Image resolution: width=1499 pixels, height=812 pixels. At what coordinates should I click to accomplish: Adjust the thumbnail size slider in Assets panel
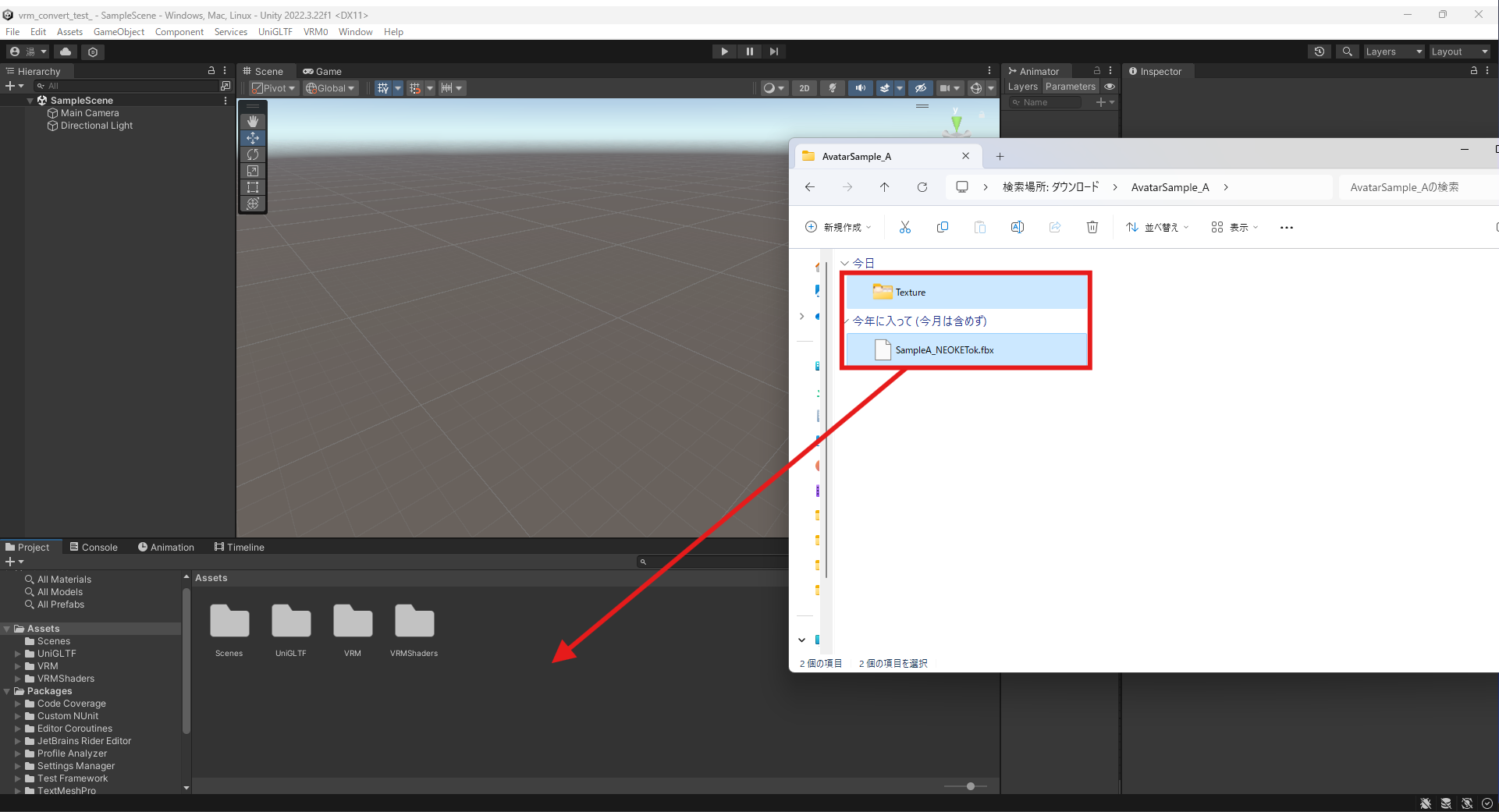pos(970,786)
